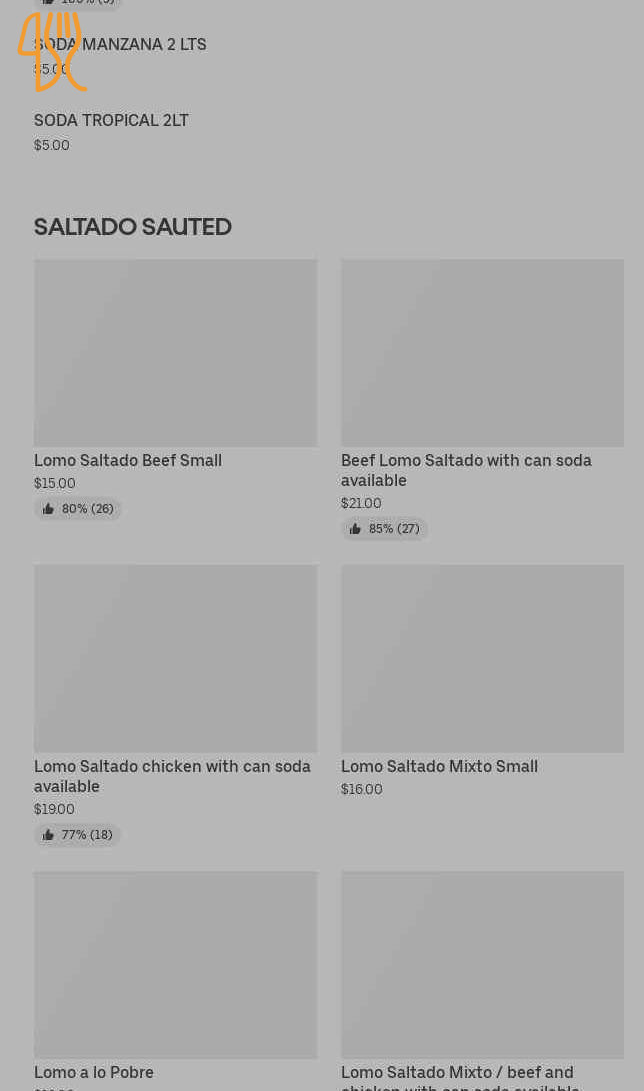Click the Lomo a lo Pobre title

(x=94, y=1073)
